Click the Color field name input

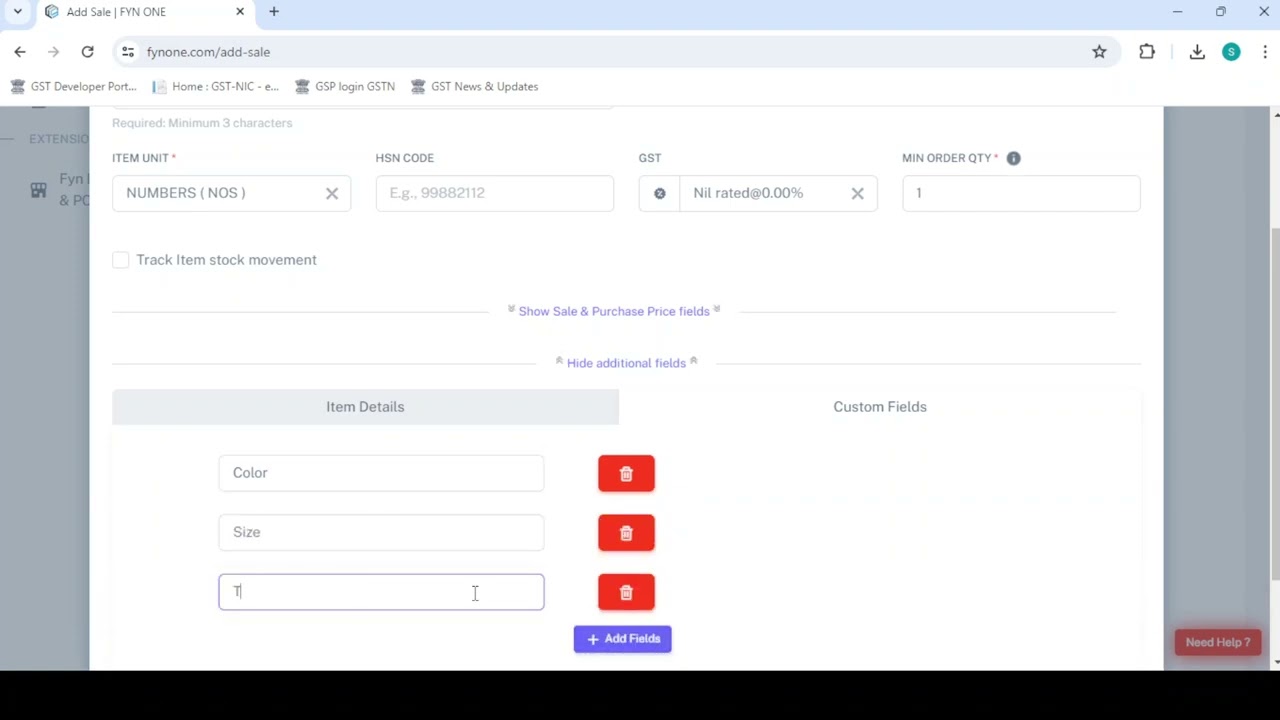[381, 473]
